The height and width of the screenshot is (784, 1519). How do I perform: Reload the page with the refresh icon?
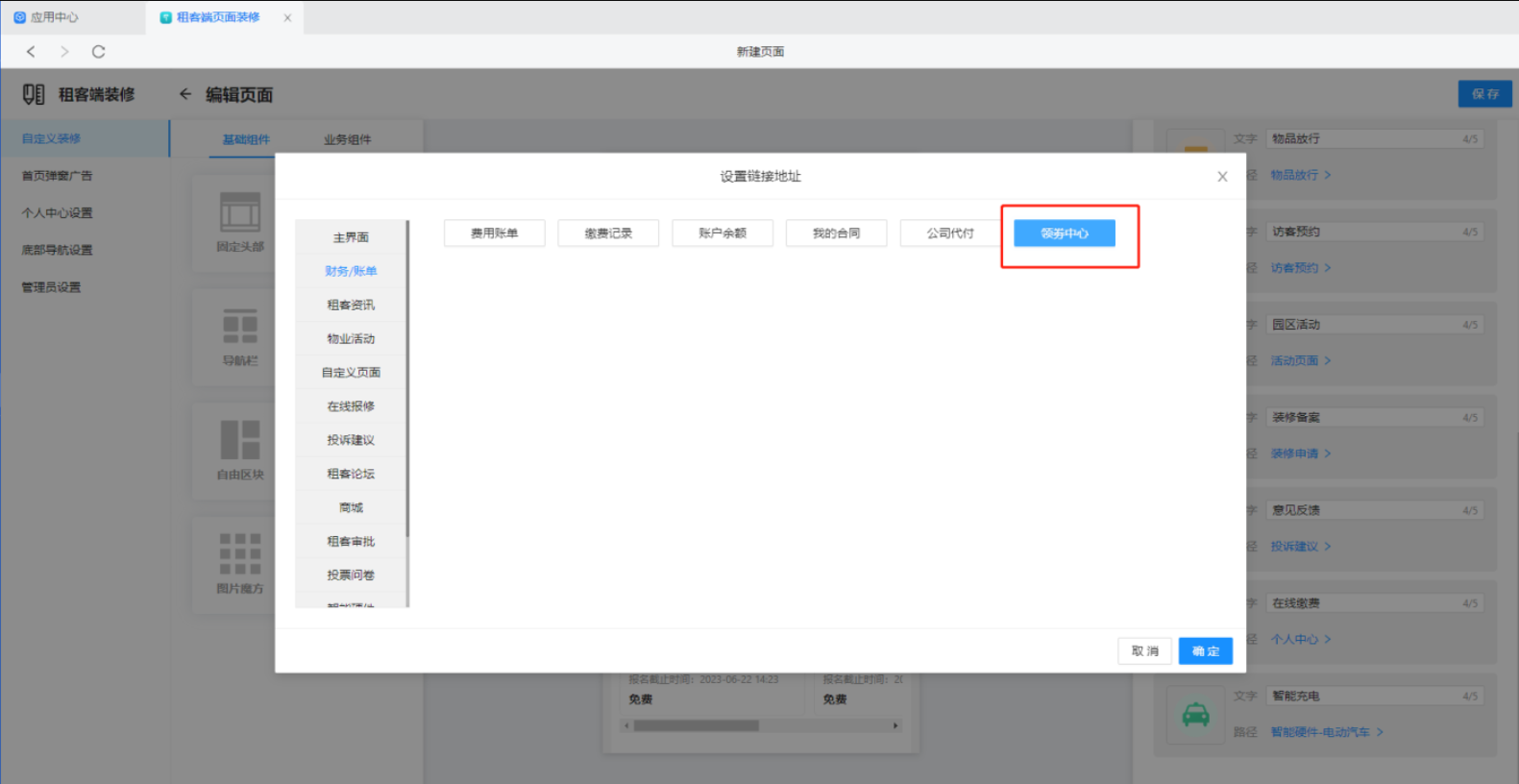click(98, 52)
